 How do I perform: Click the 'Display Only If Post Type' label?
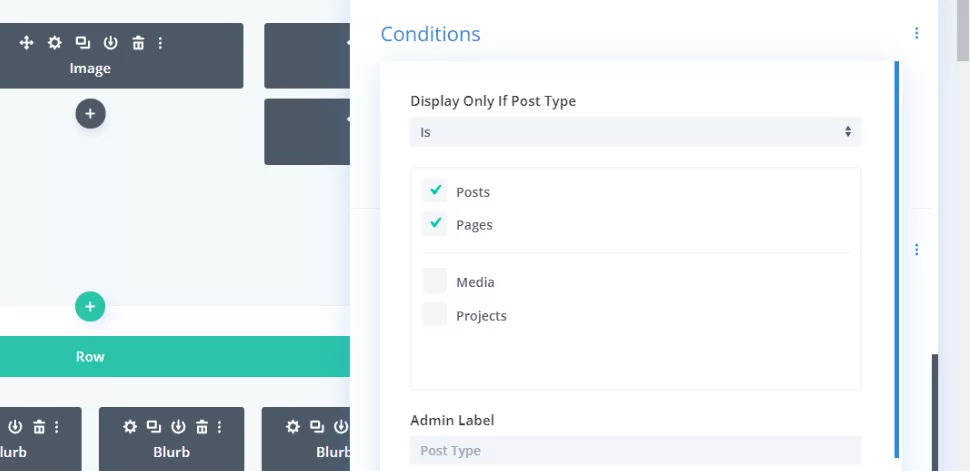click(493, 101)
